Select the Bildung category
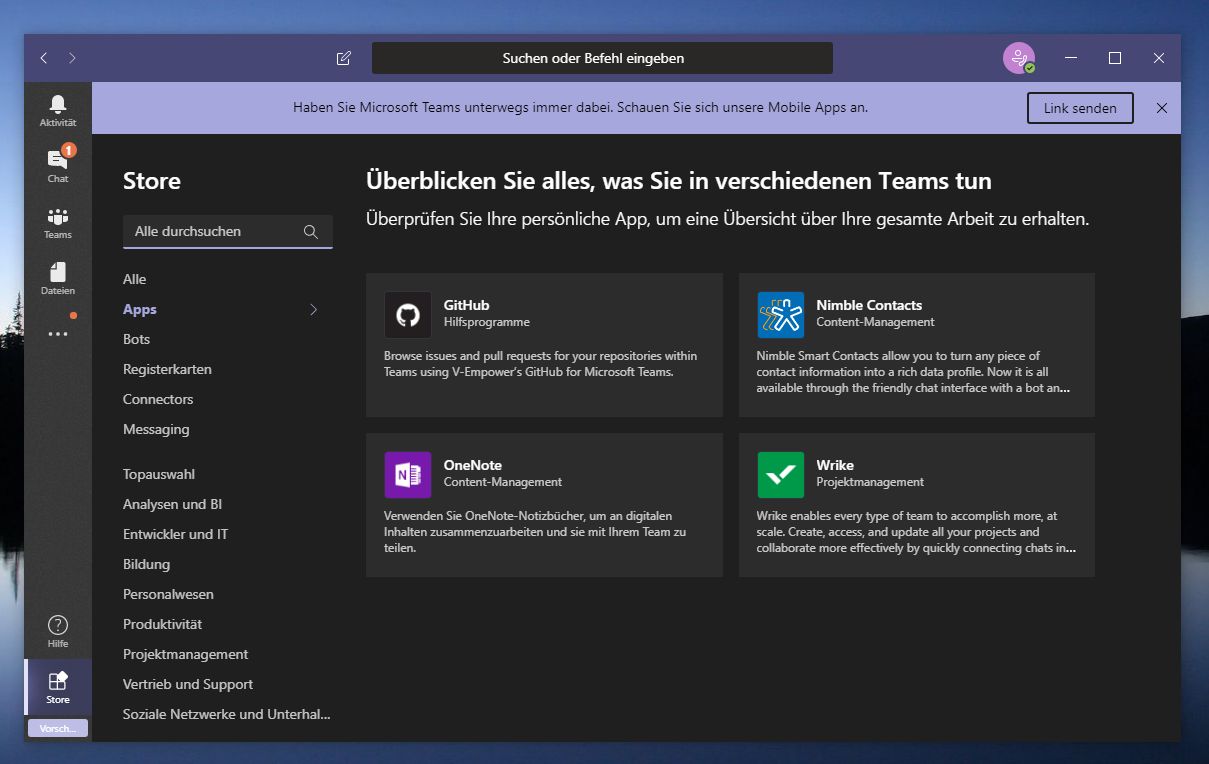 (146, 564)
